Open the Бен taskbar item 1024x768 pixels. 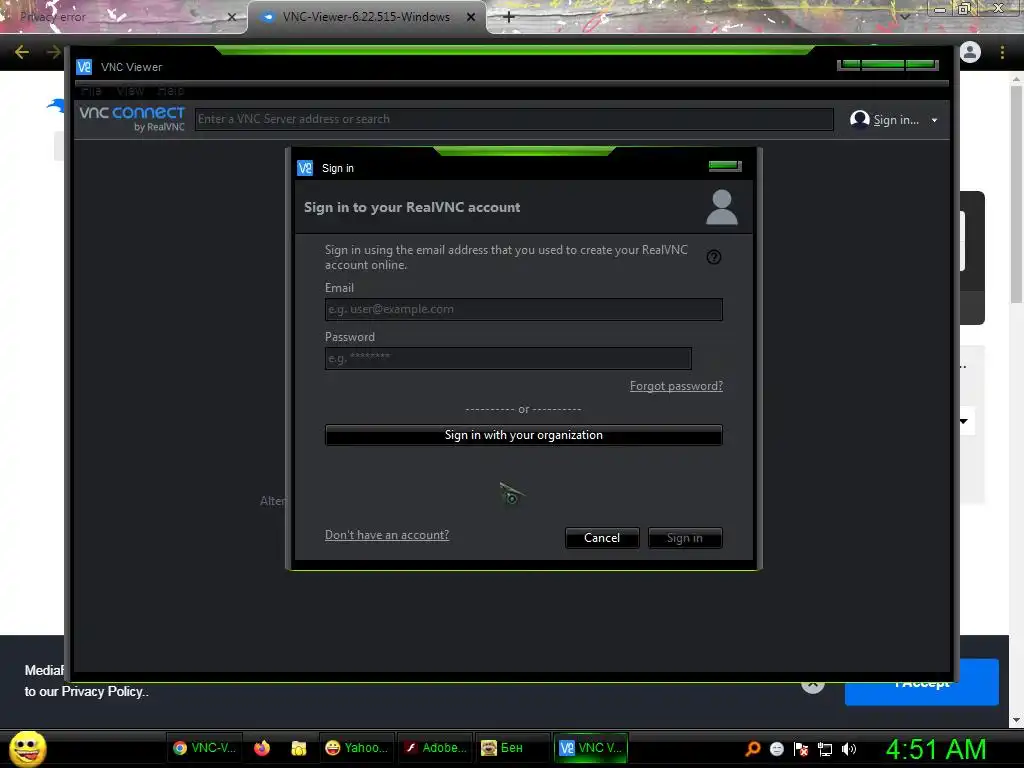pos(512,748)
